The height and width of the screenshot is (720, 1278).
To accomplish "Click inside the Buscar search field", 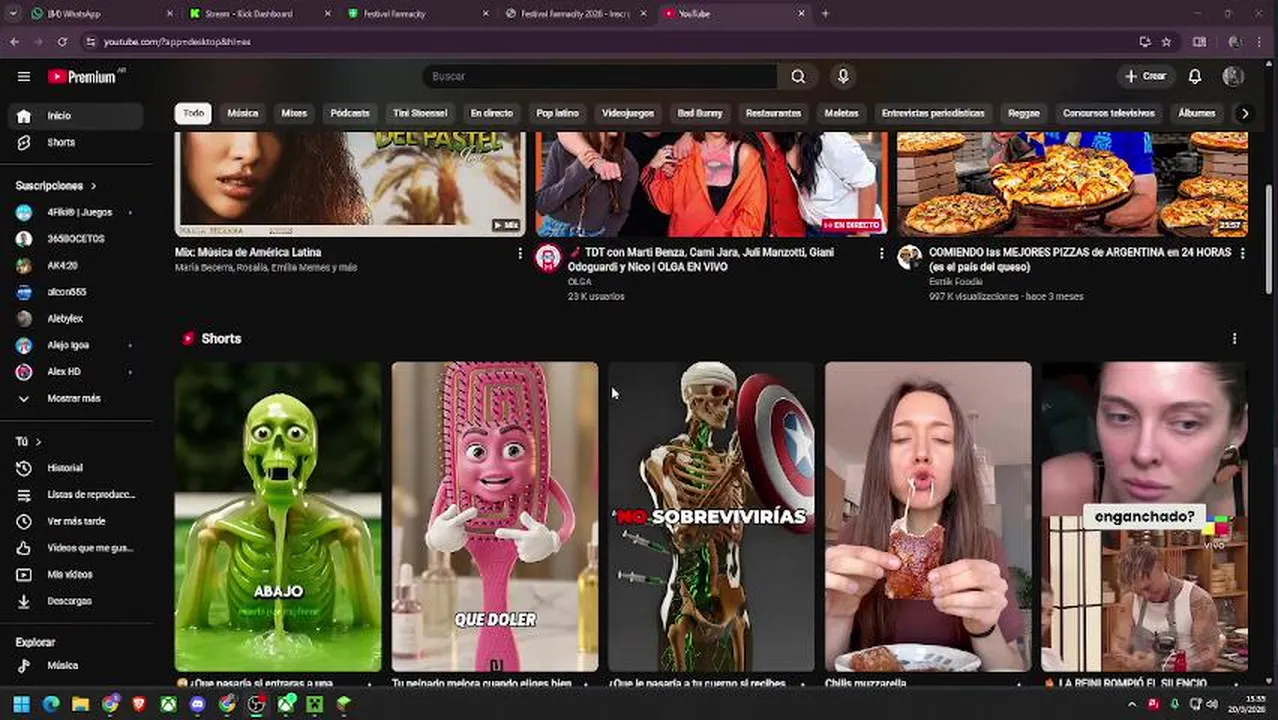I will click(x=600, y=76).
